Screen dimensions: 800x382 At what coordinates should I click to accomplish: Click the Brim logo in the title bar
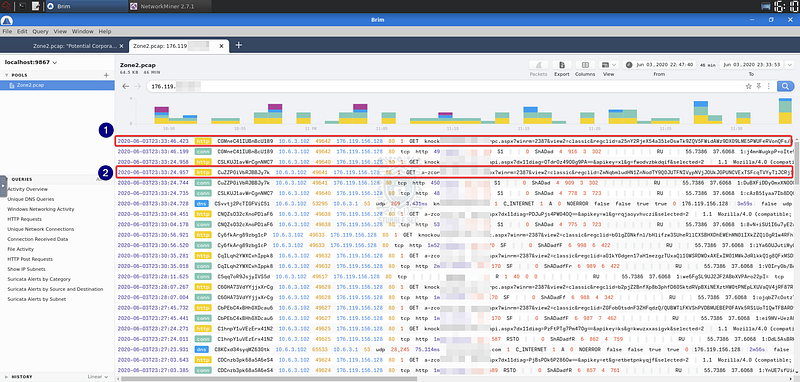tap(7, 20)
